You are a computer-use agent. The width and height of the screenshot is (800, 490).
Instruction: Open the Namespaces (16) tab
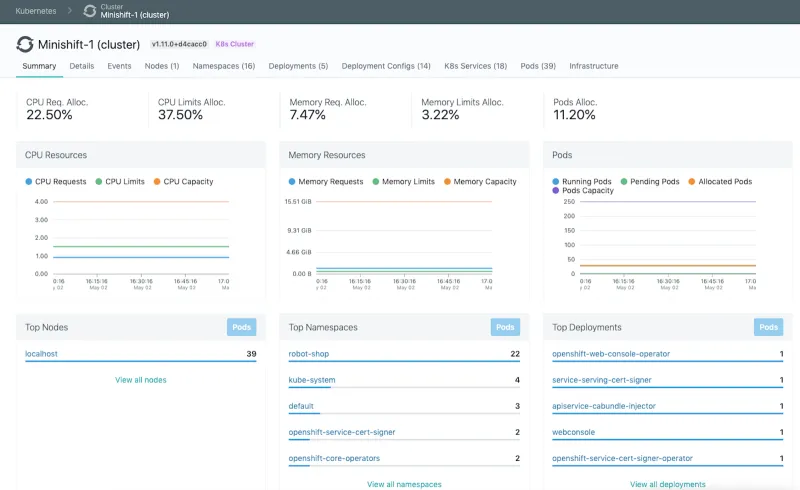click(223, 66)
